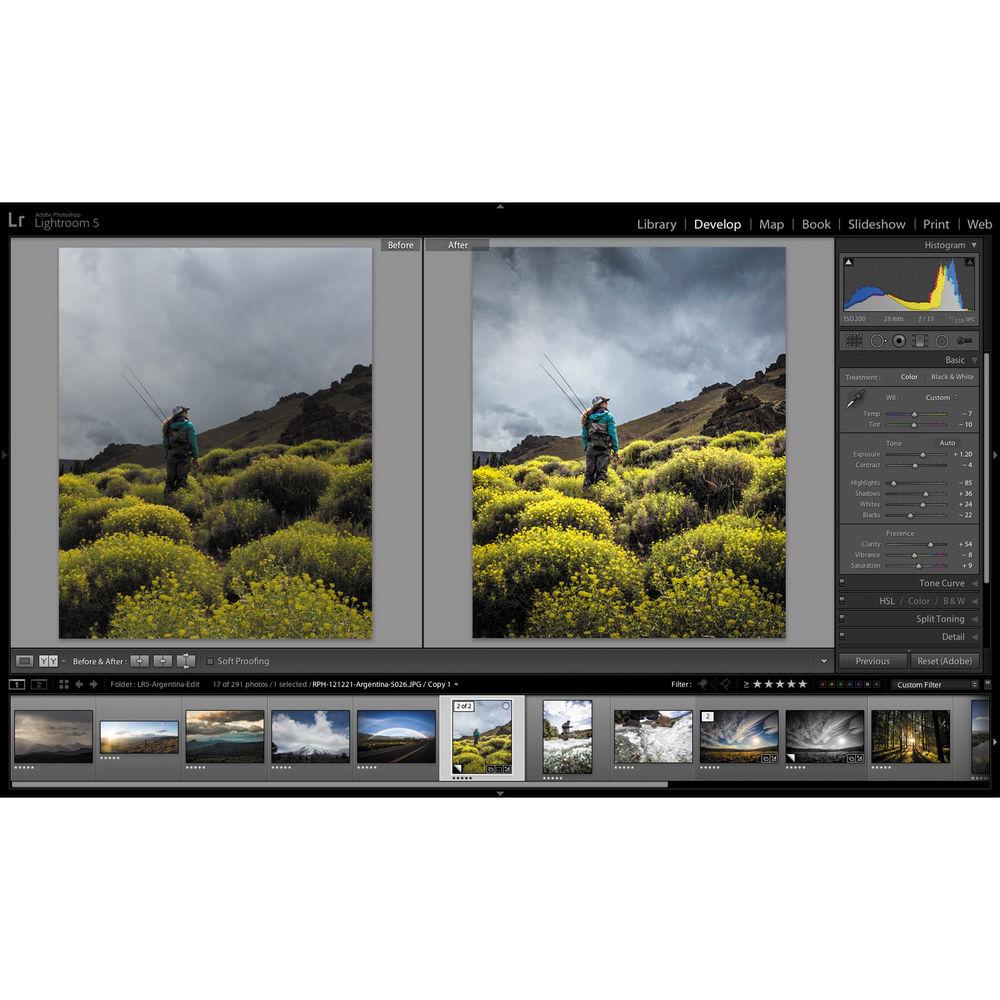This screenshot has width=1000, height=1000.
Task: Select the Adjustment Brush tool
Action: (962, 341)
